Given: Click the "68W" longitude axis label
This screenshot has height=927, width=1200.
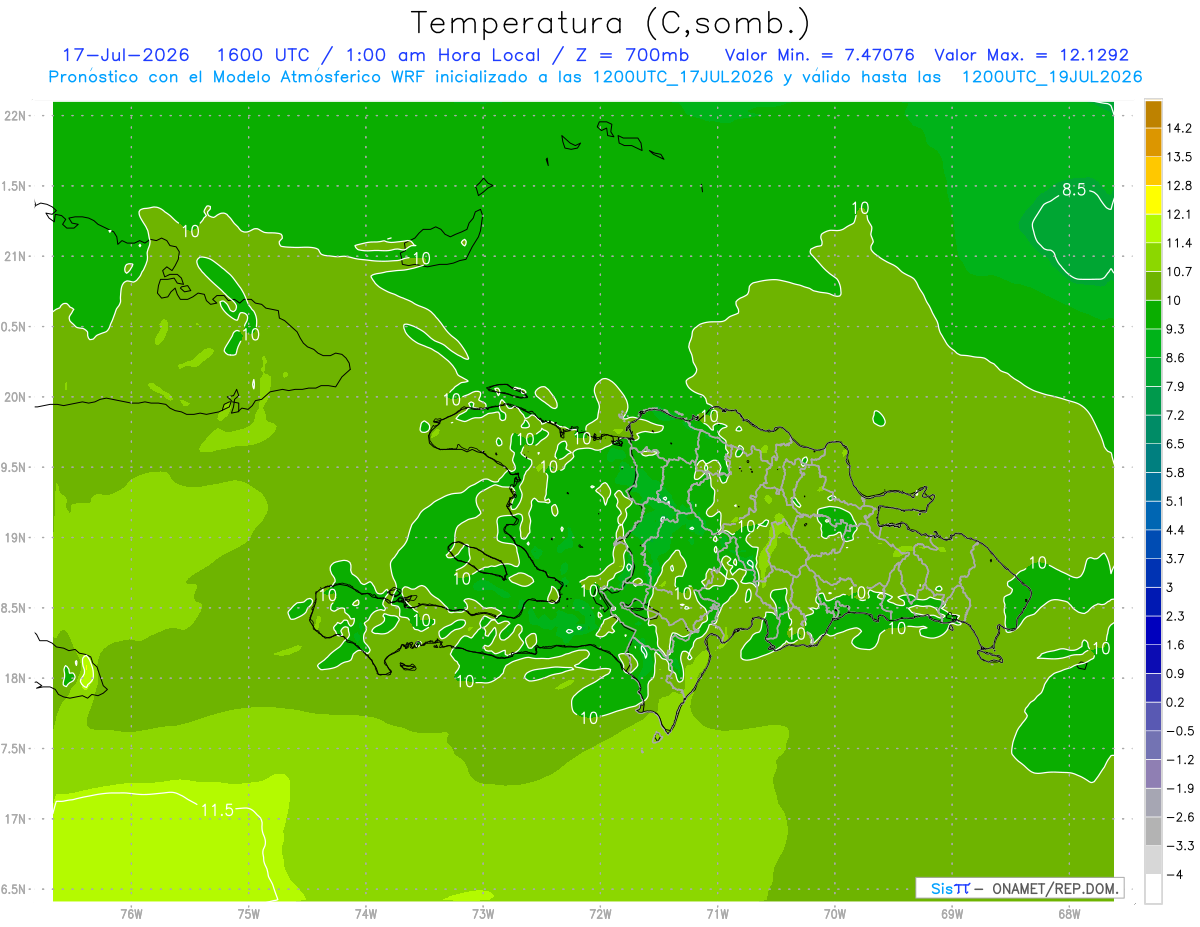Looking at the screenshot, I should click(1069, 913).
